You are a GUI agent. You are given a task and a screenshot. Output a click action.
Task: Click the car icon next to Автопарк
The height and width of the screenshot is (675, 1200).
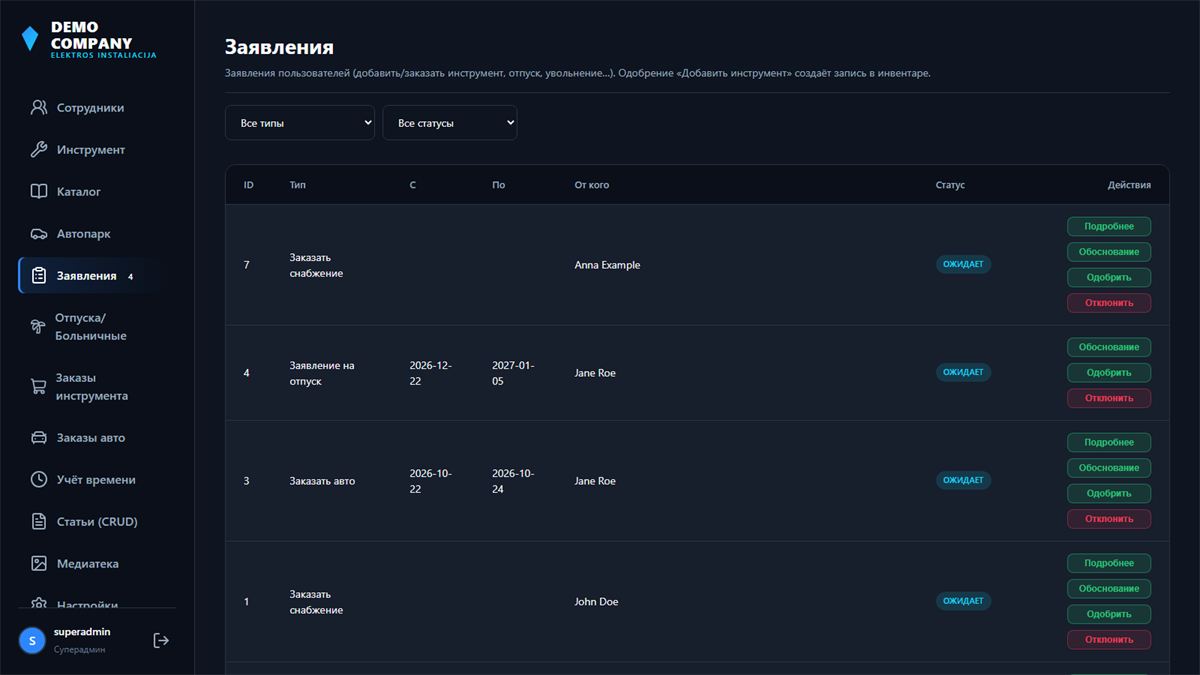(x=39, y=234)
